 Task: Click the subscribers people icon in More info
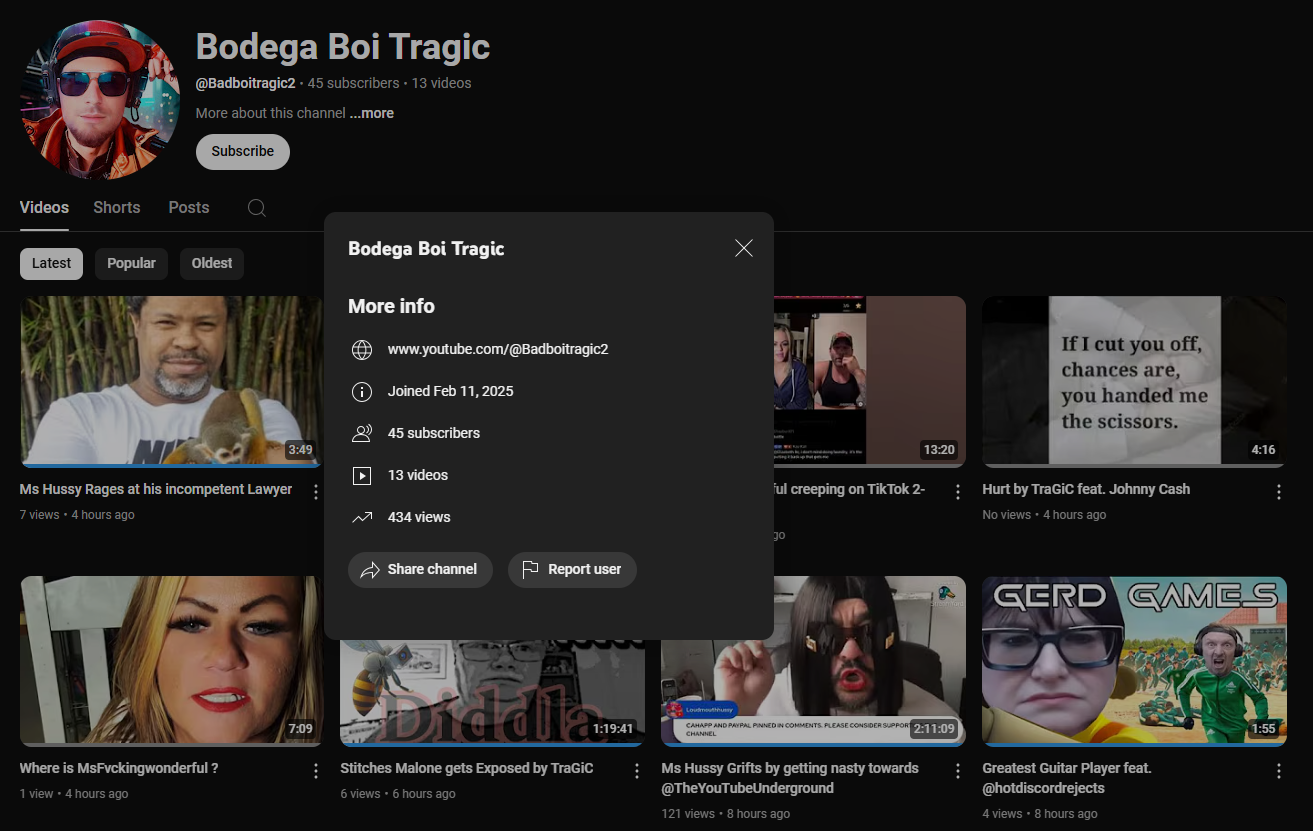[362, 433]
